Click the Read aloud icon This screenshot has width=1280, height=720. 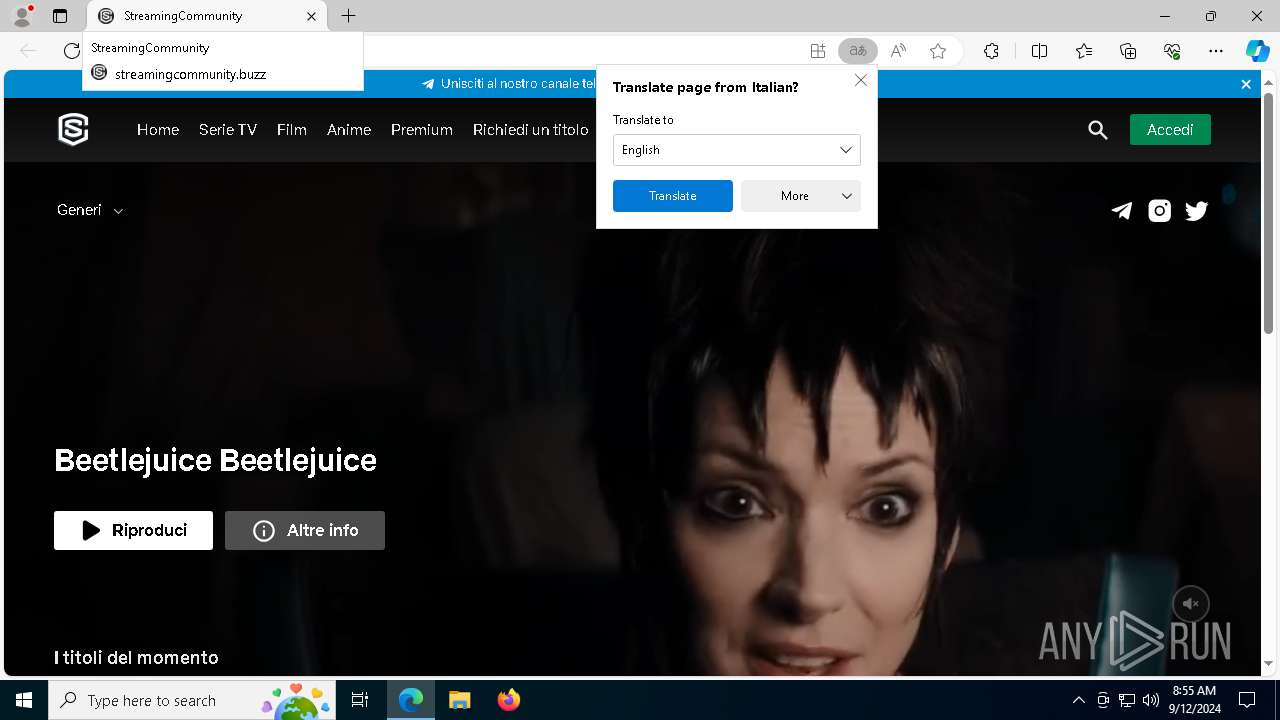pos(898,51)
